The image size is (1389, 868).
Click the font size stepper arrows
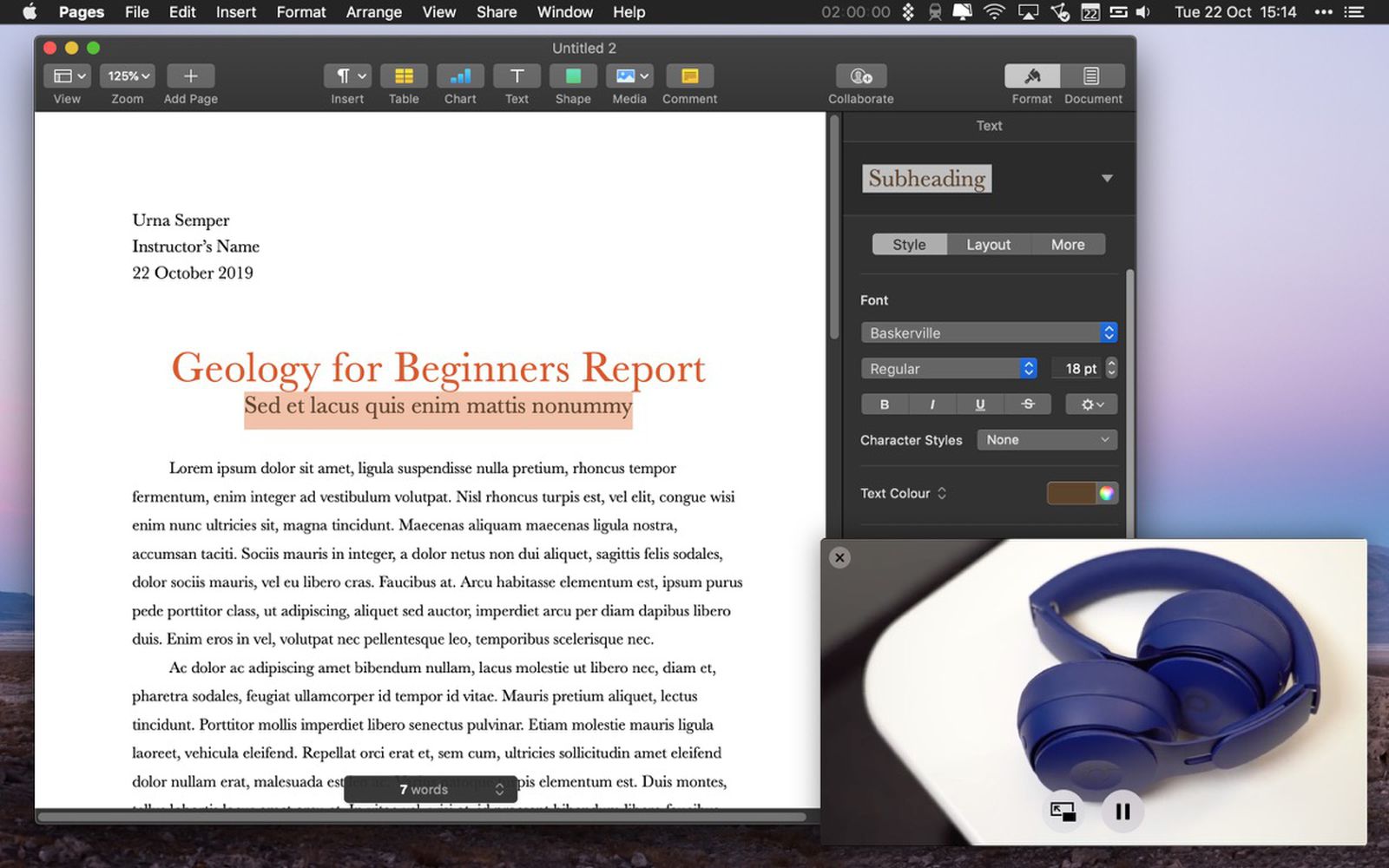[1111, 369]
